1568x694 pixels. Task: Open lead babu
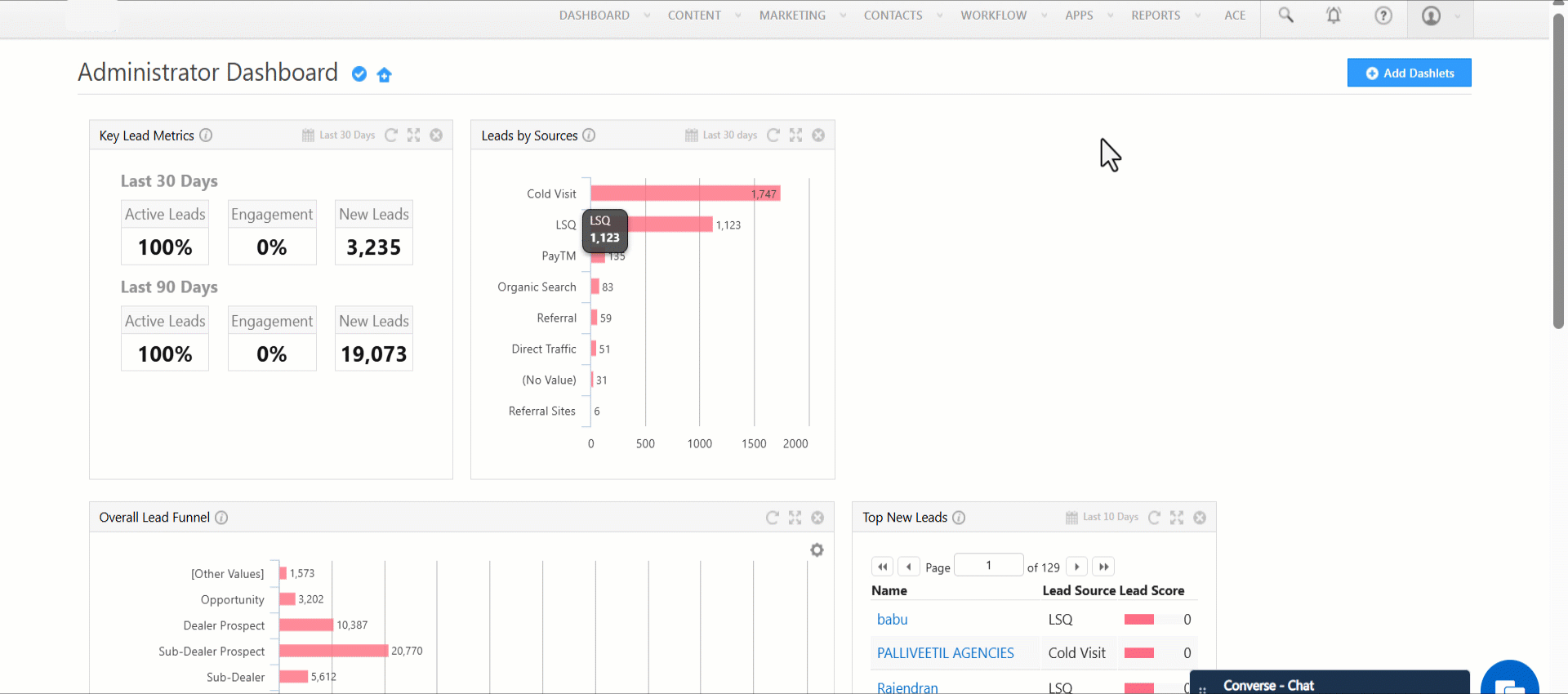pyautogui.click(x=892, y=620)
